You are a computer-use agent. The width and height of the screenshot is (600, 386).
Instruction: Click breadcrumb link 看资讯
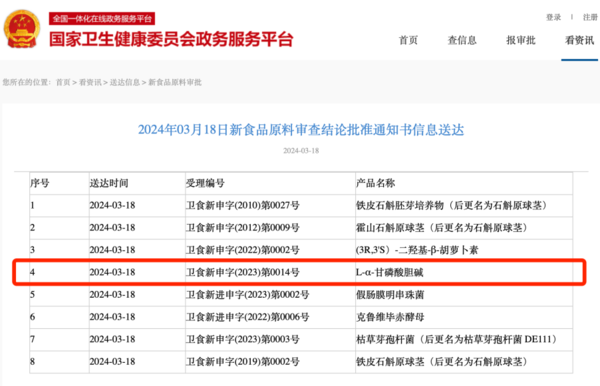pyautogui.click(x=90, y=82)
